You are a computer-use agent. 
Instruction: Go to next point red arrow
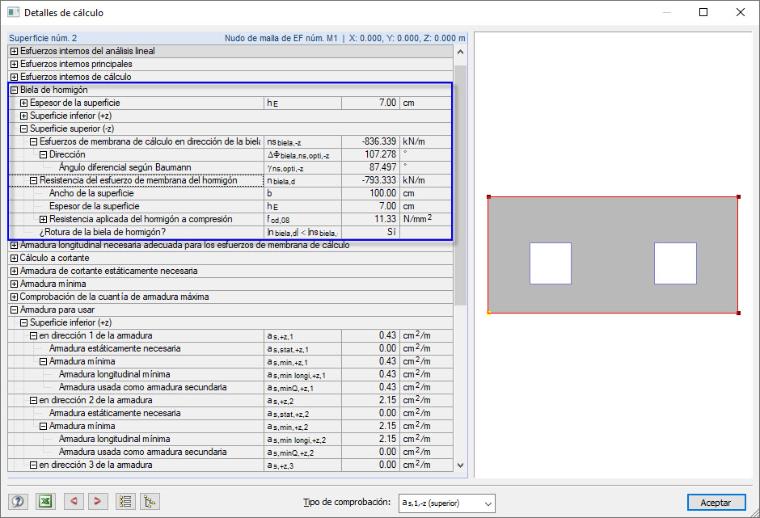coord(97,501)
